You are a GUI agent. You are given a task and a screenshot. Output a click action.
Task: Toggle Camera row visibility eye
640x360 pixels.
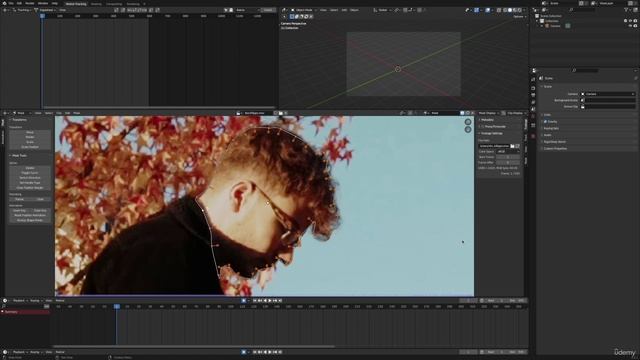[x=630, y=26]
